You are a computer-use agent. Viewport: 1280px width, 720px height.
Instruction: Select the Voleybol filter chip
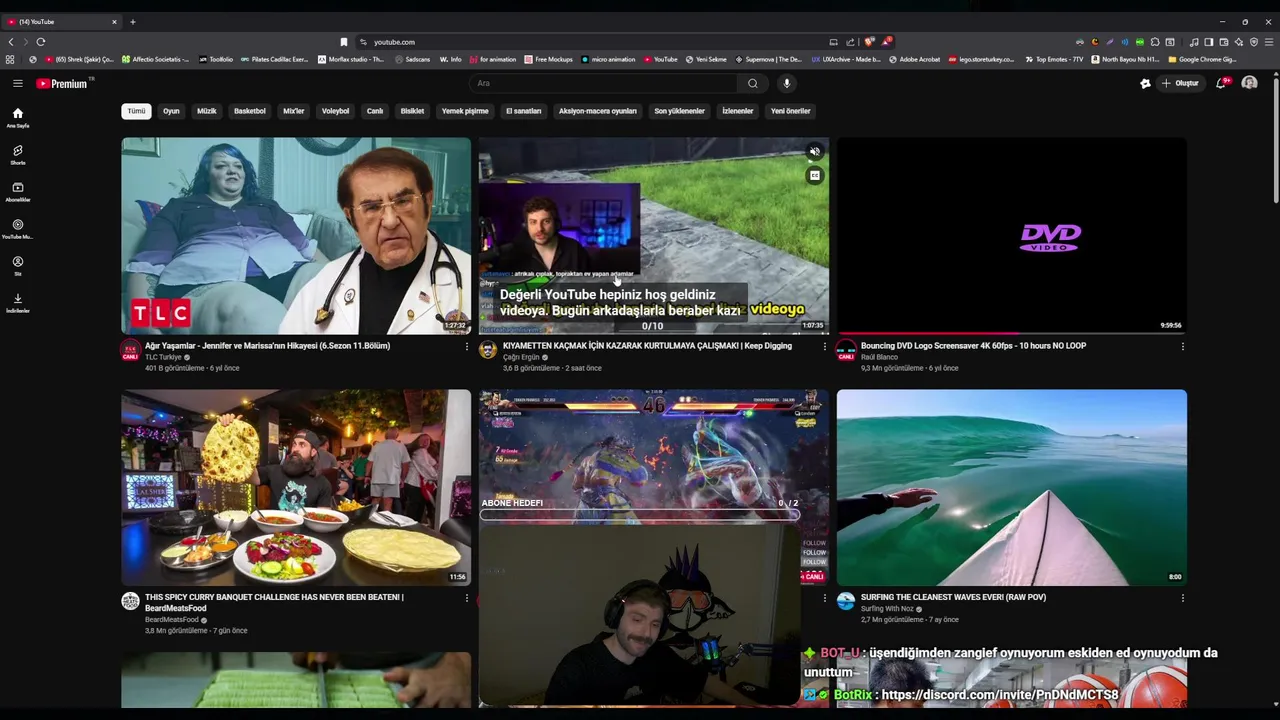tap(336, 111)
